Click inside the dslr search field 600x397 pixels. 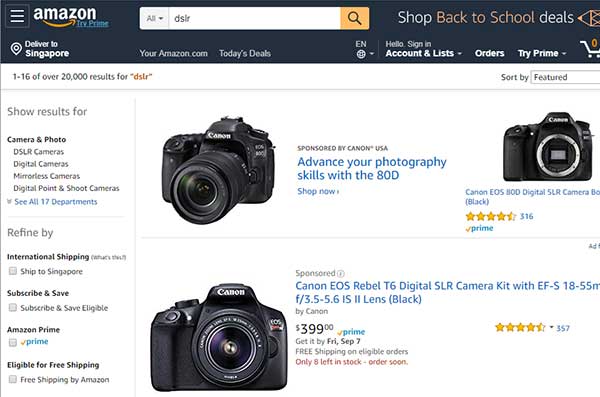point(254,18)
